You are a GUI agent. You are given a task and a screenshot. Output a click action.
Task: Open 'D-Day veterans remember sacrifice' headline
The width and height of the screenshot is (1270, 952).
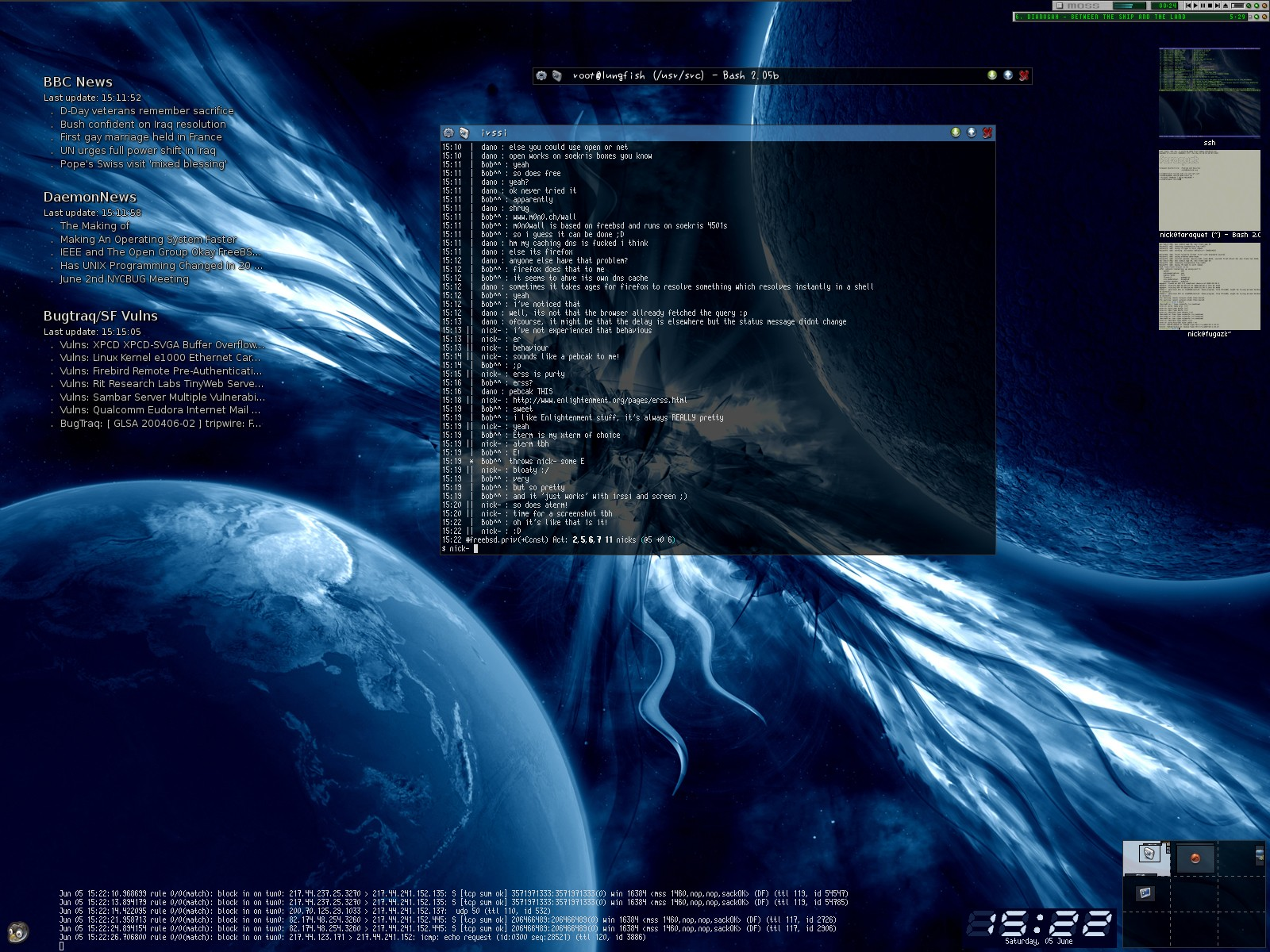[x=147, y=111]
